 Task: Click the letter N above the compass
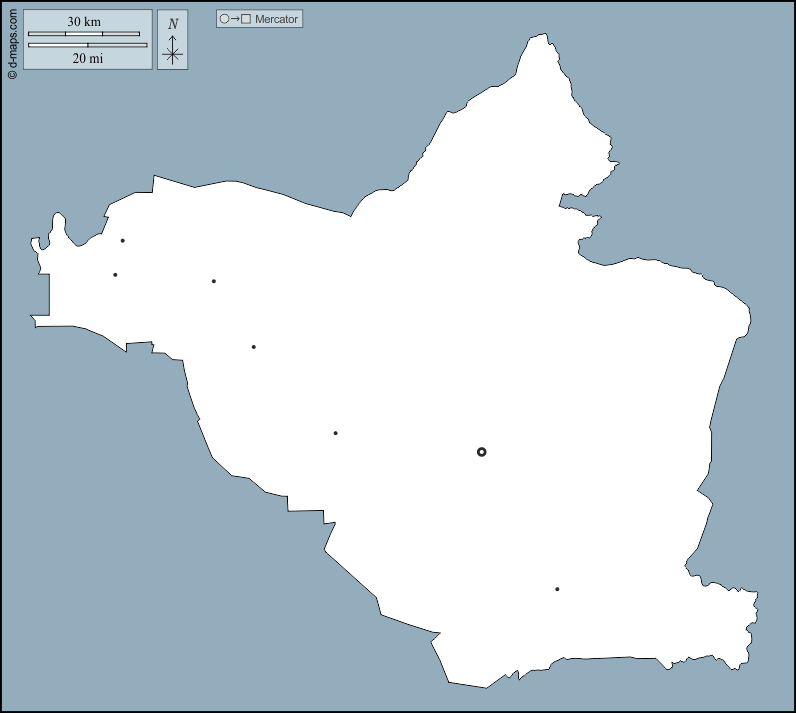click(x=173, y=24)
